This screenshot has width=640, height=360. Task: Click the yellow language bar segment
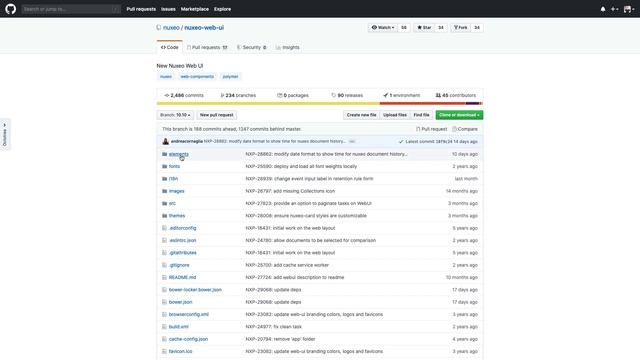pyautogui.click(x=268, y=103)
